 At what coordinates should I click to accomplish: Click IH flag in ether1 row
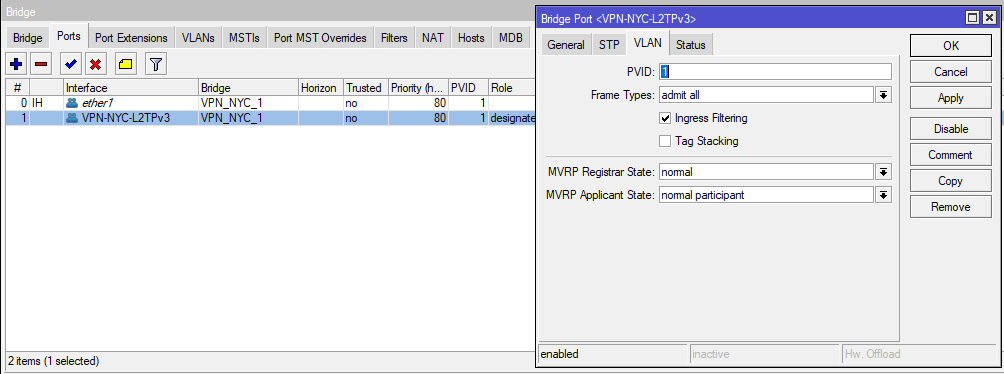pyautogui.click(x=37, y=102)
